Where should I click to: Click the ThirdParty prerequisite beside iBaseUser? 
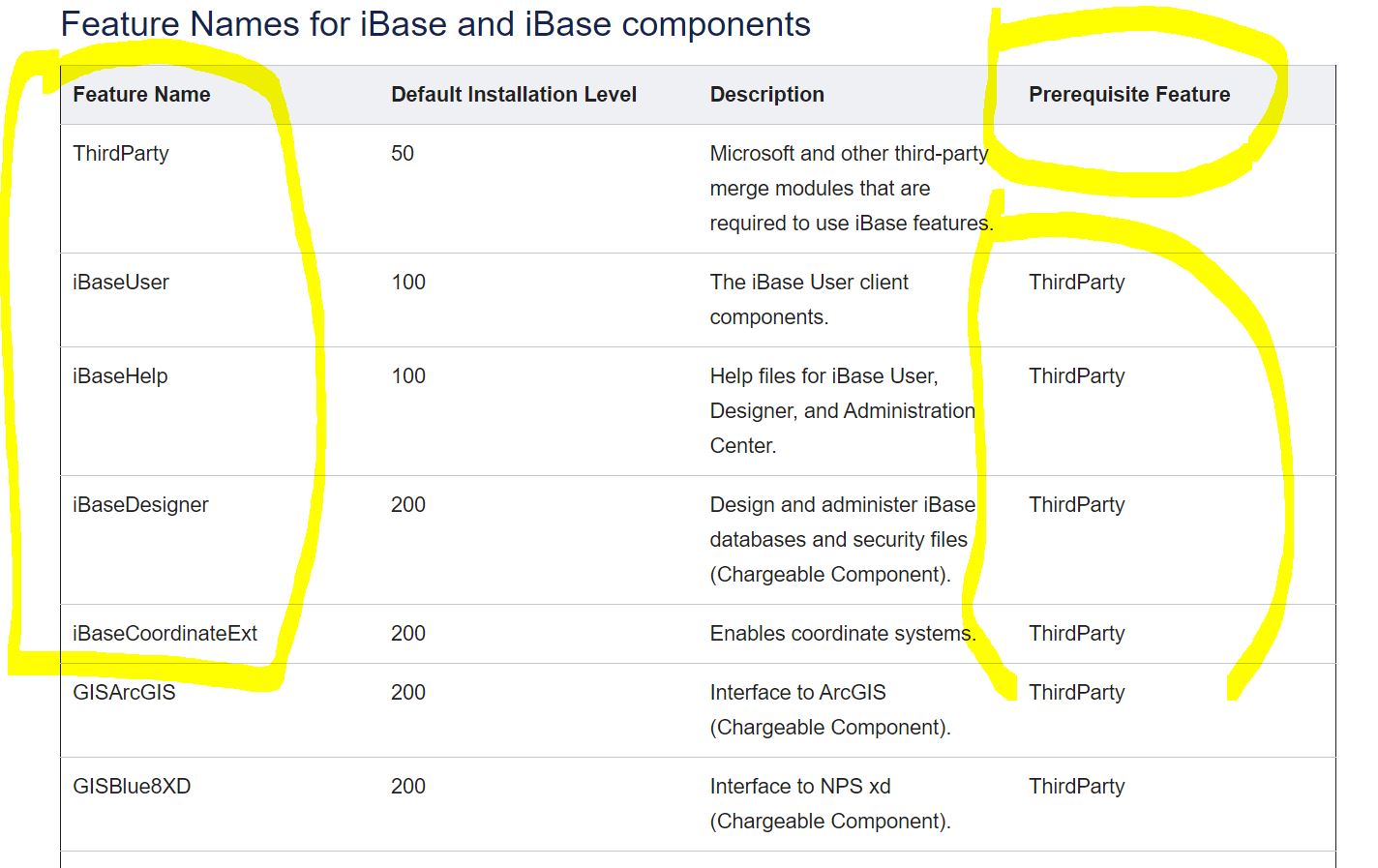[1077, 282]
